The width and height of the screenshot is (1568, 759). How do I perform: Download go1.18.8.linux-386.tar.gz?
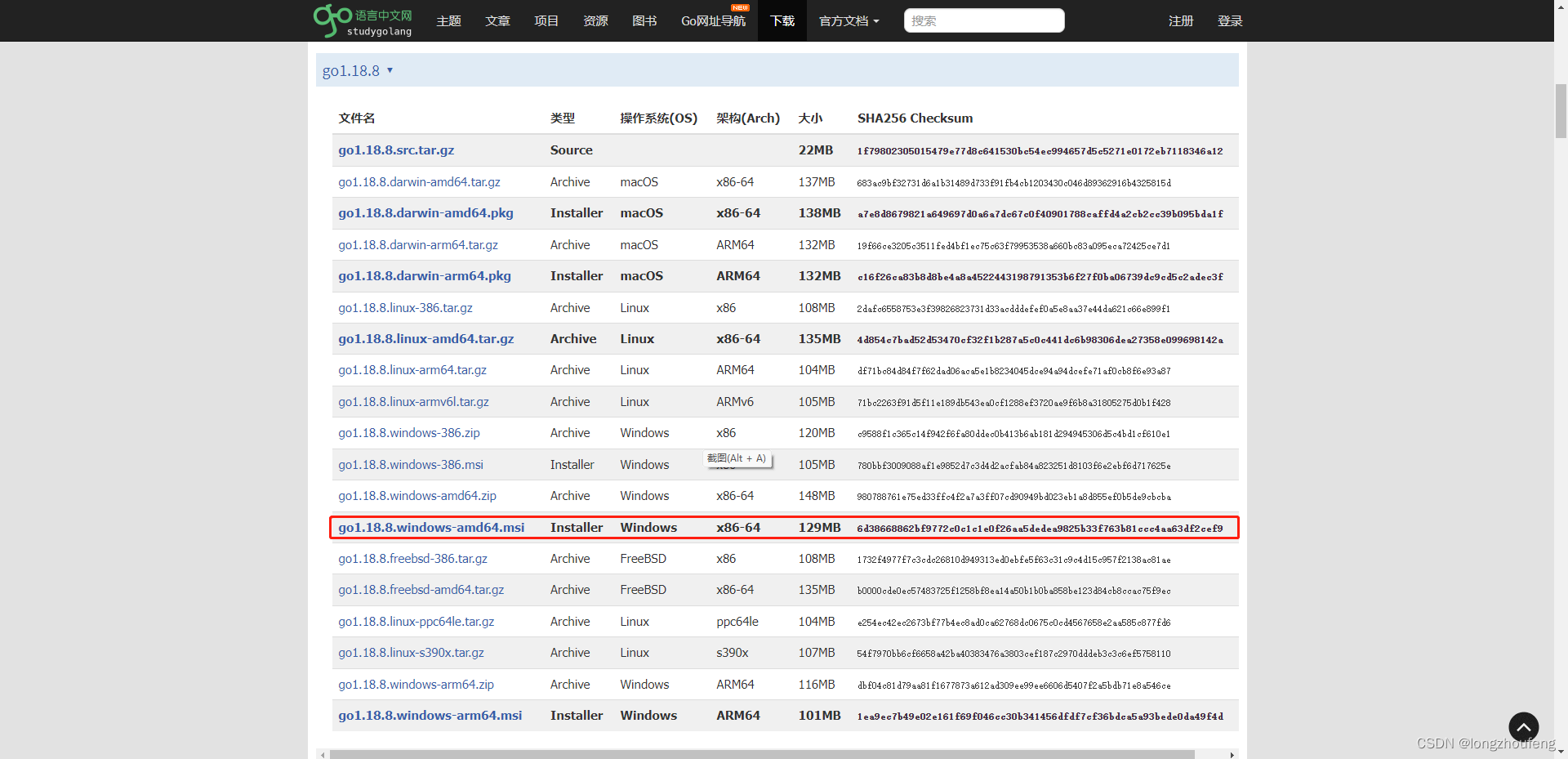pyautogui.click(x=405, y=307)
